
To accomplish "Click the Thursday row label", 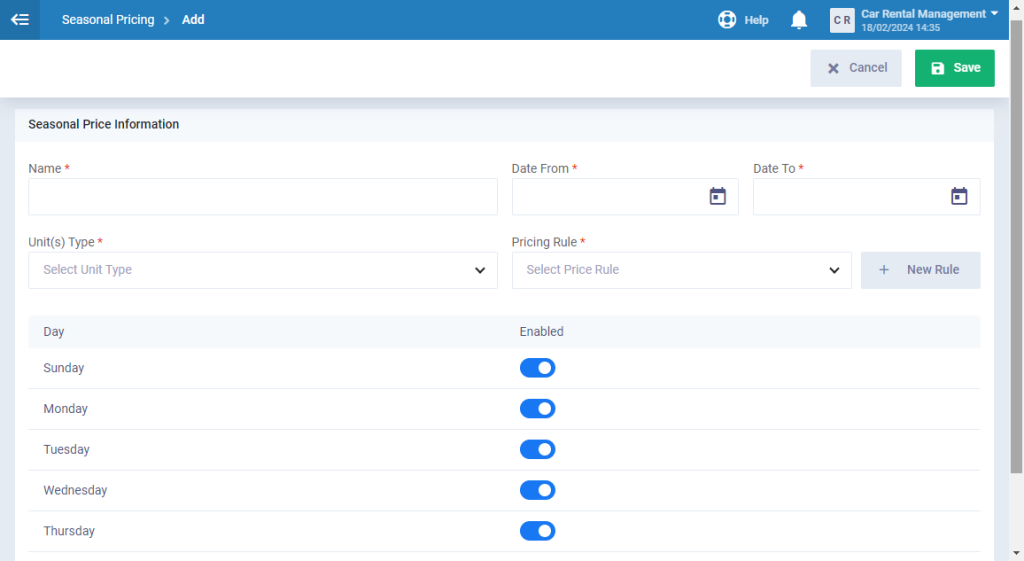I will tap(69, 531).
